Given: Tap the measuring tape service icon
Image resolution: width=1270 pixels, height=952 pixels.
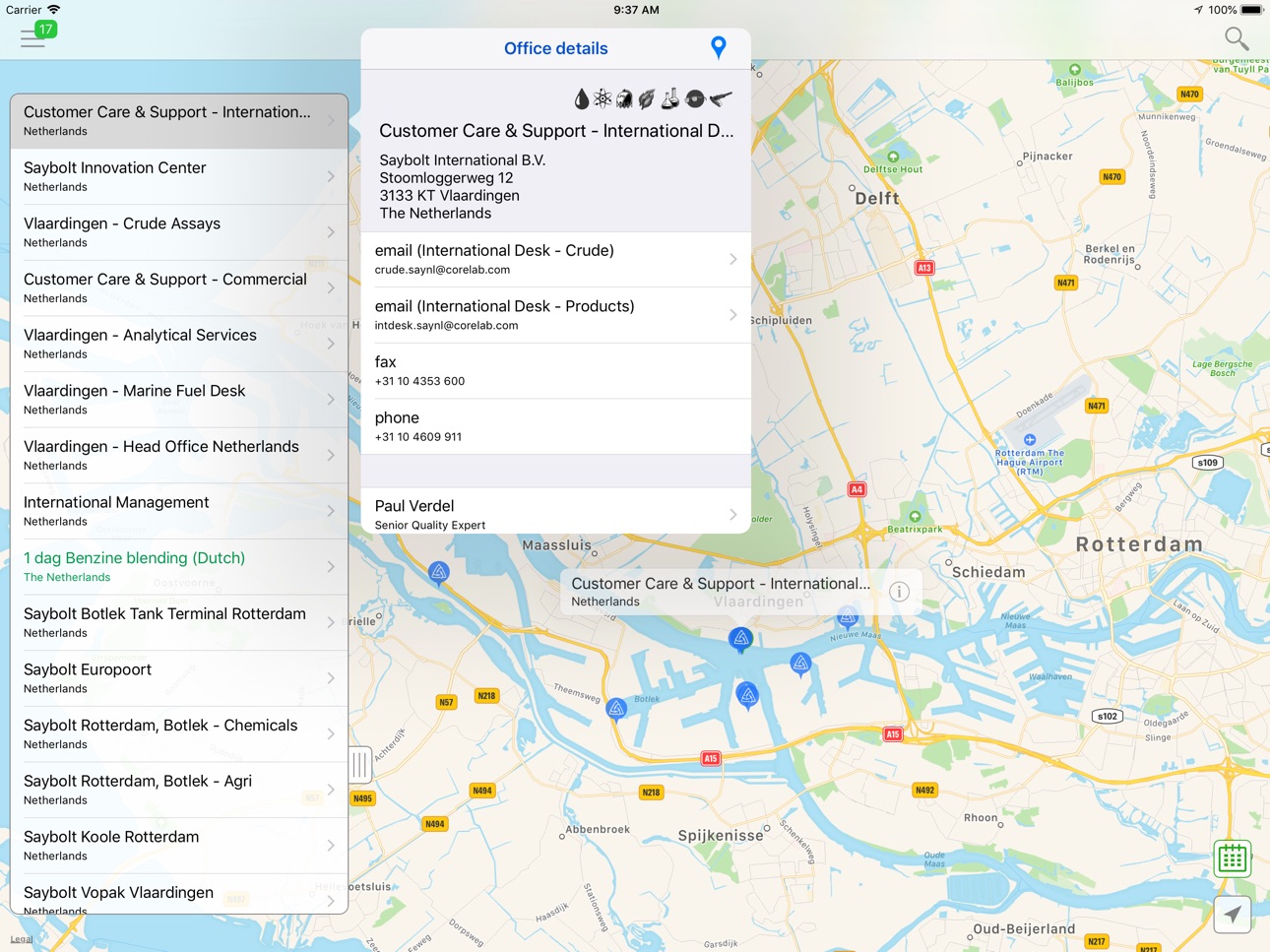Looking at the screenshot, I should (695, 98).
